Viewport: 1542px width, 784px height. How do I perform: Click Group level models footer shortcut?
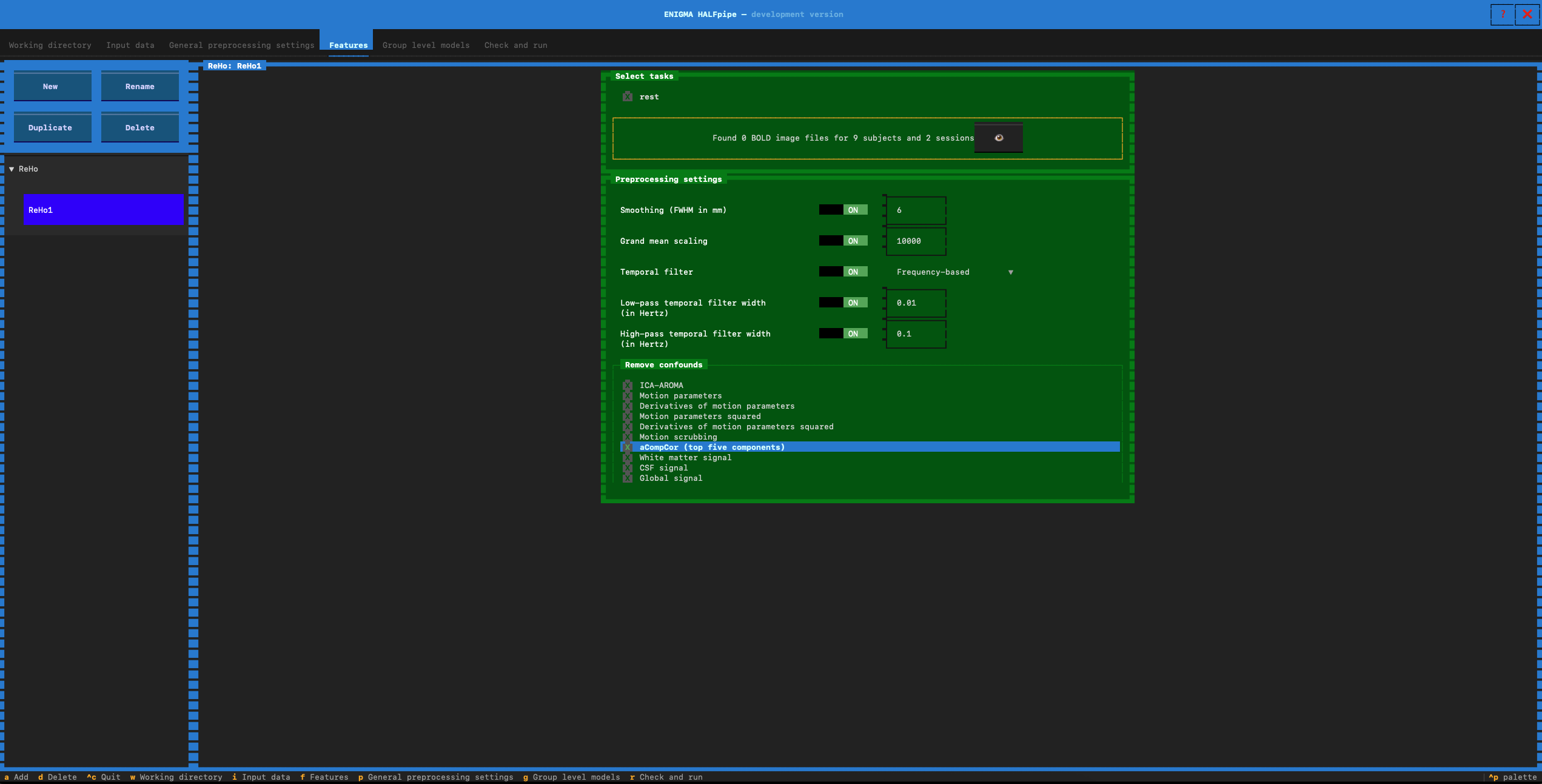571,777
